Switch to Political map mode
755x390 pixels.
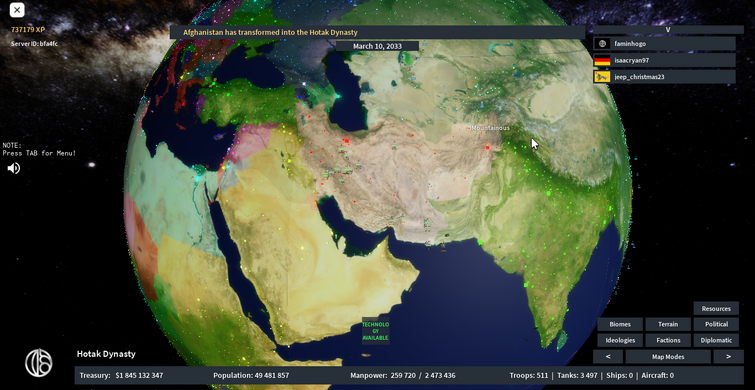716,325
